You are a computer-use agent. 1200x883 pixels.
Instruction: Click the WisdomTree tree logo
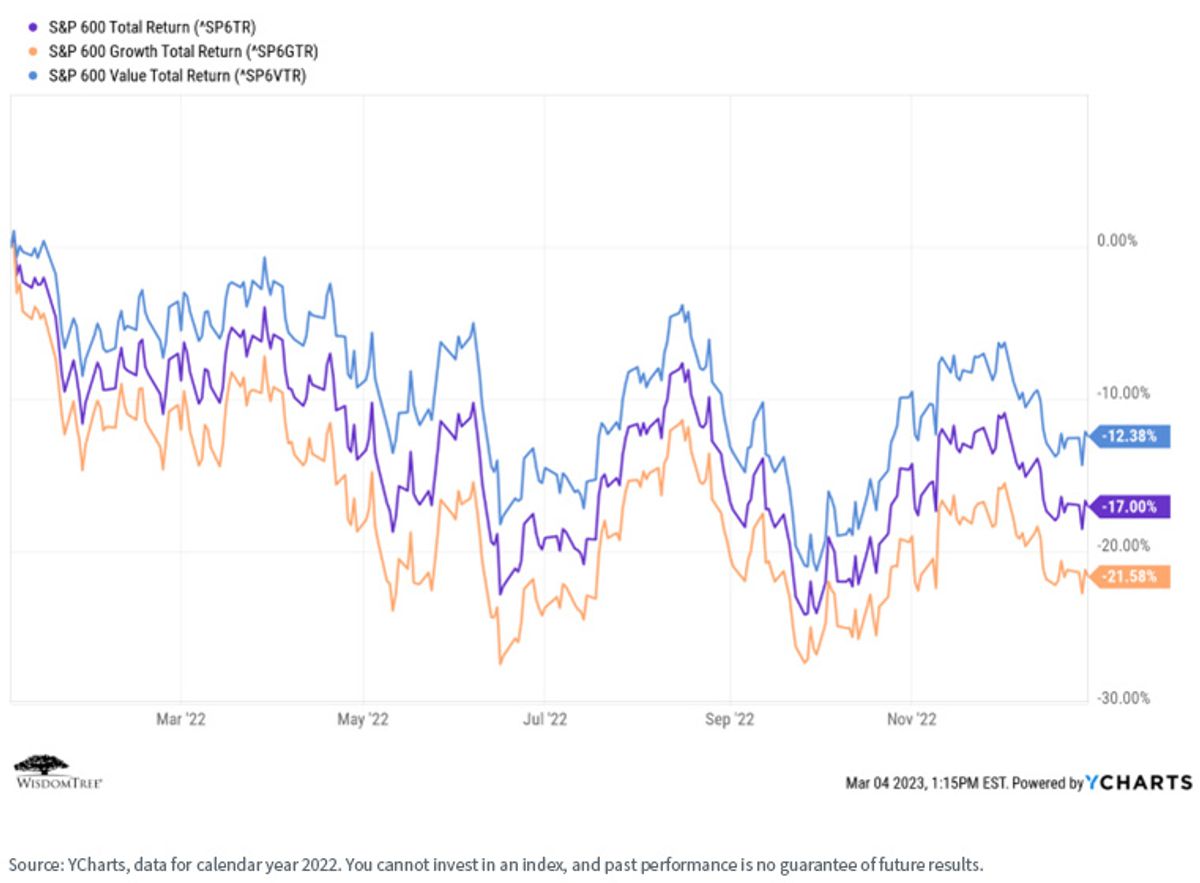tap(58, 770)
